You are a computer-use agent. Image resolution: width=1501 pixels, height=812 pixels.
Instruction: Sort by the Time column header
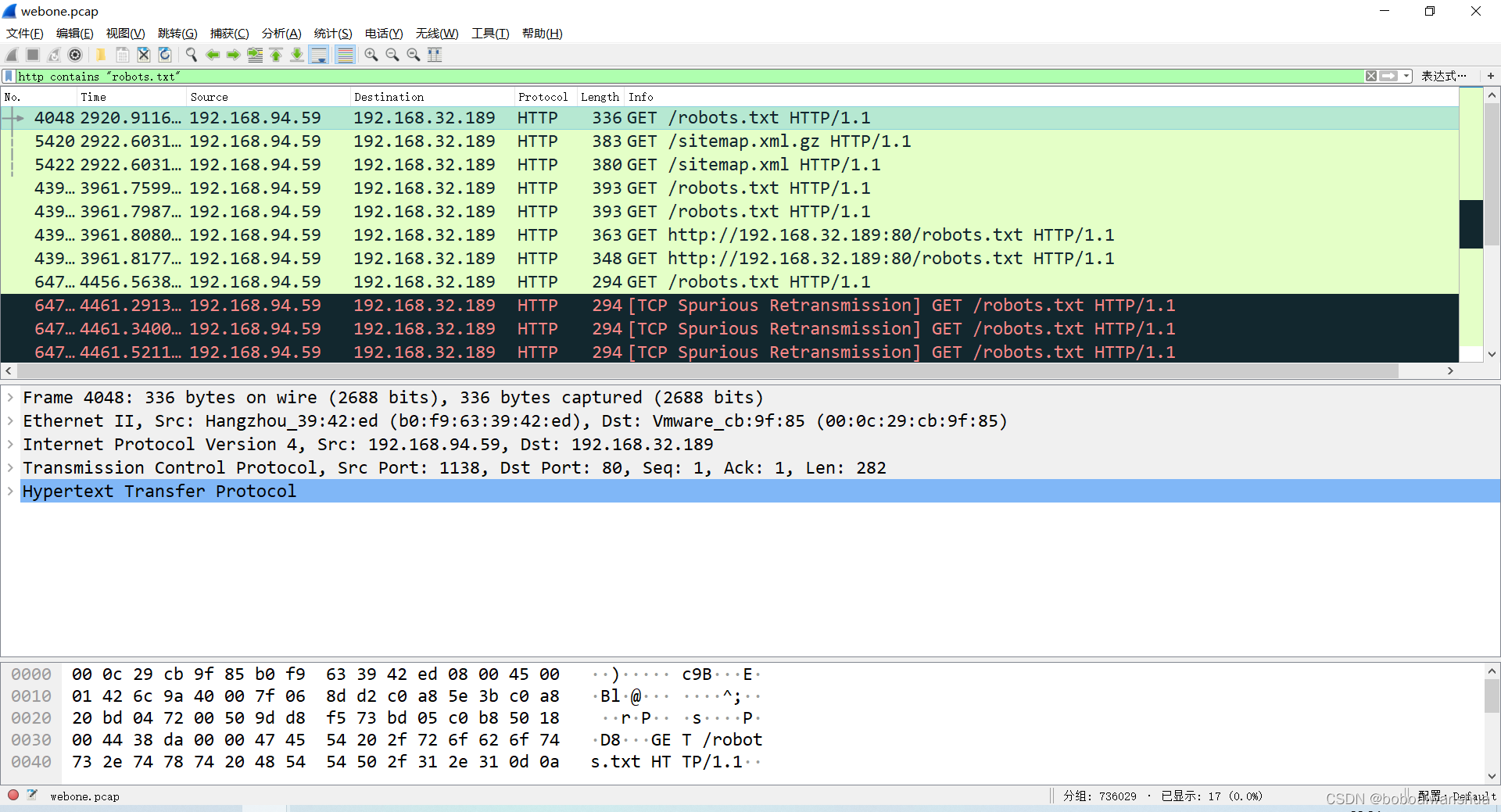click(132, 97)
